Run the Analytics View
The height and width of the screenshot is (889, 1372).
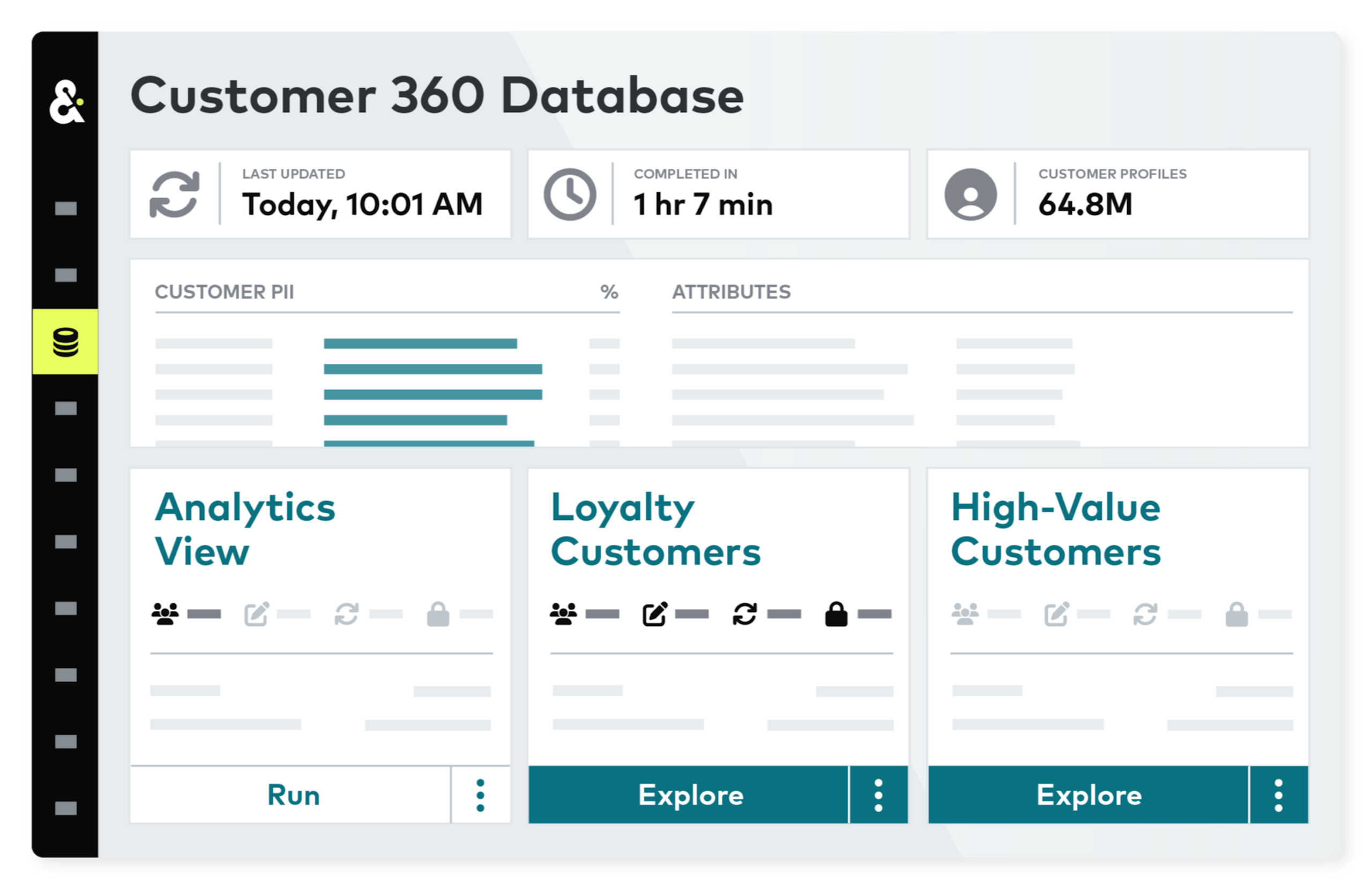tap(293, 795)
